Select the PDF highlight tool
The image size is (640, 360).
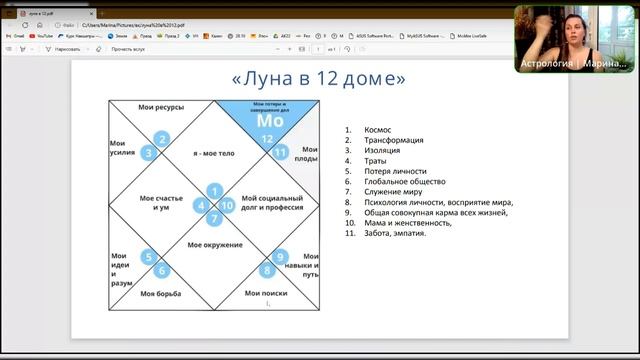click(23, 49)
